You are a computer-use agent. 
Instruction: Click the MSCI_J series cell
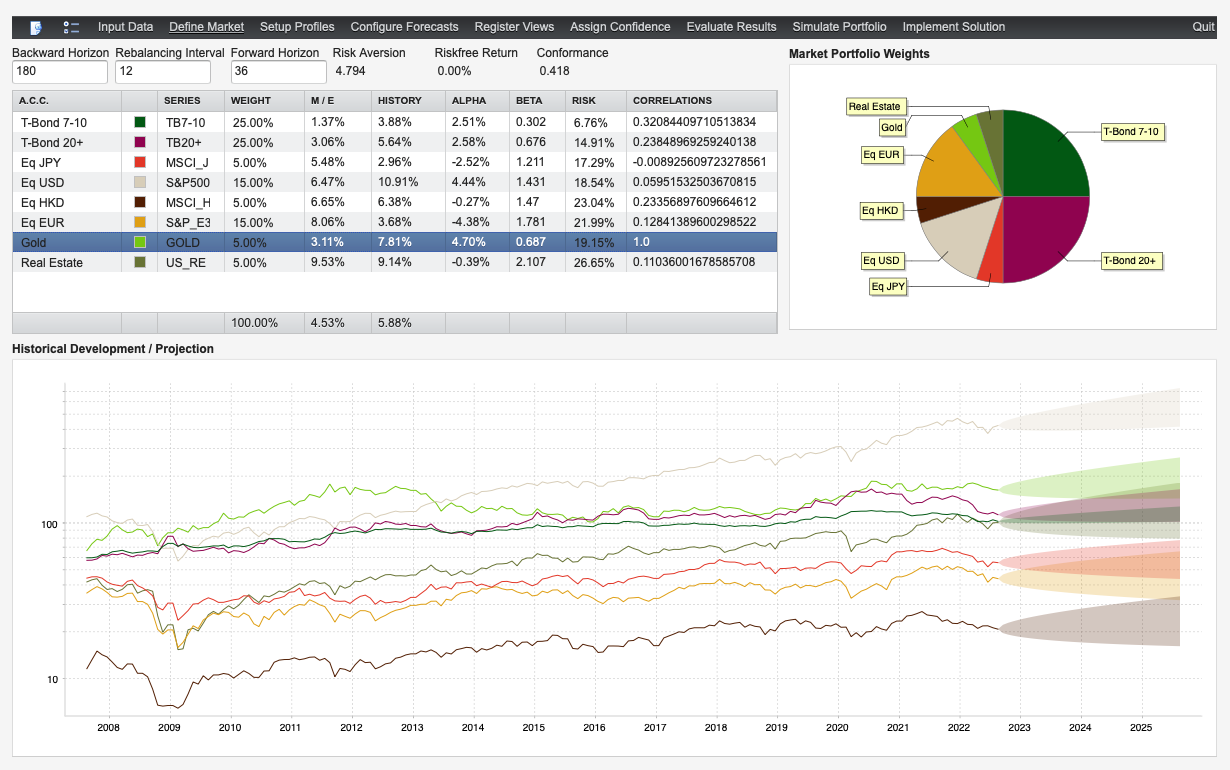coord(190,162)
